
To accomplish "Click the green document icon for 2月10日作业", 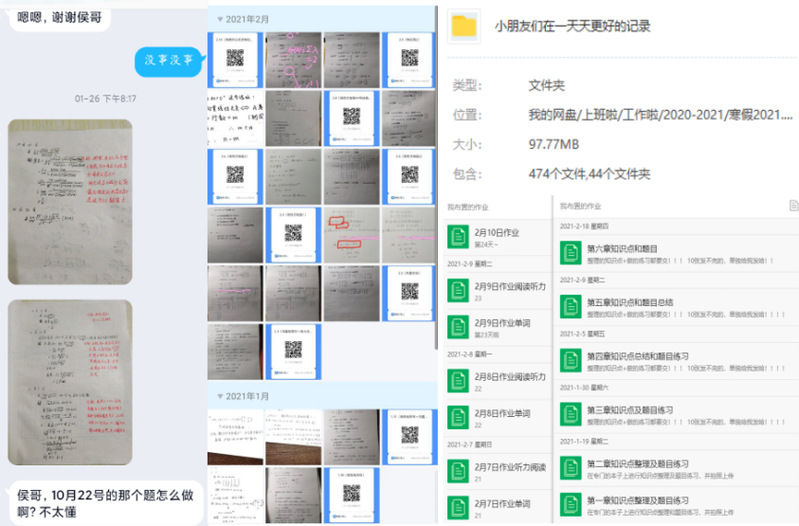I will 458,237.
